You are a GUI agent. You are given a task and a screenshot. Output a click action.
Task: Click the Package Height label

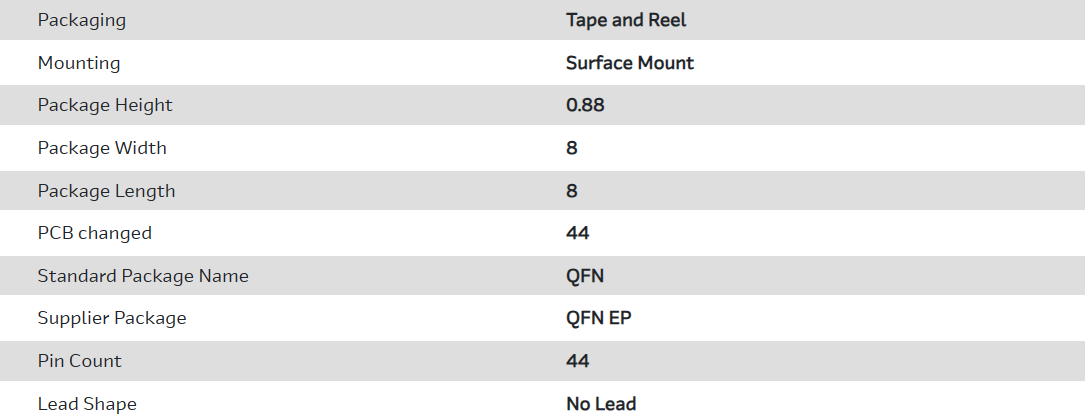(x=105, y=105)
